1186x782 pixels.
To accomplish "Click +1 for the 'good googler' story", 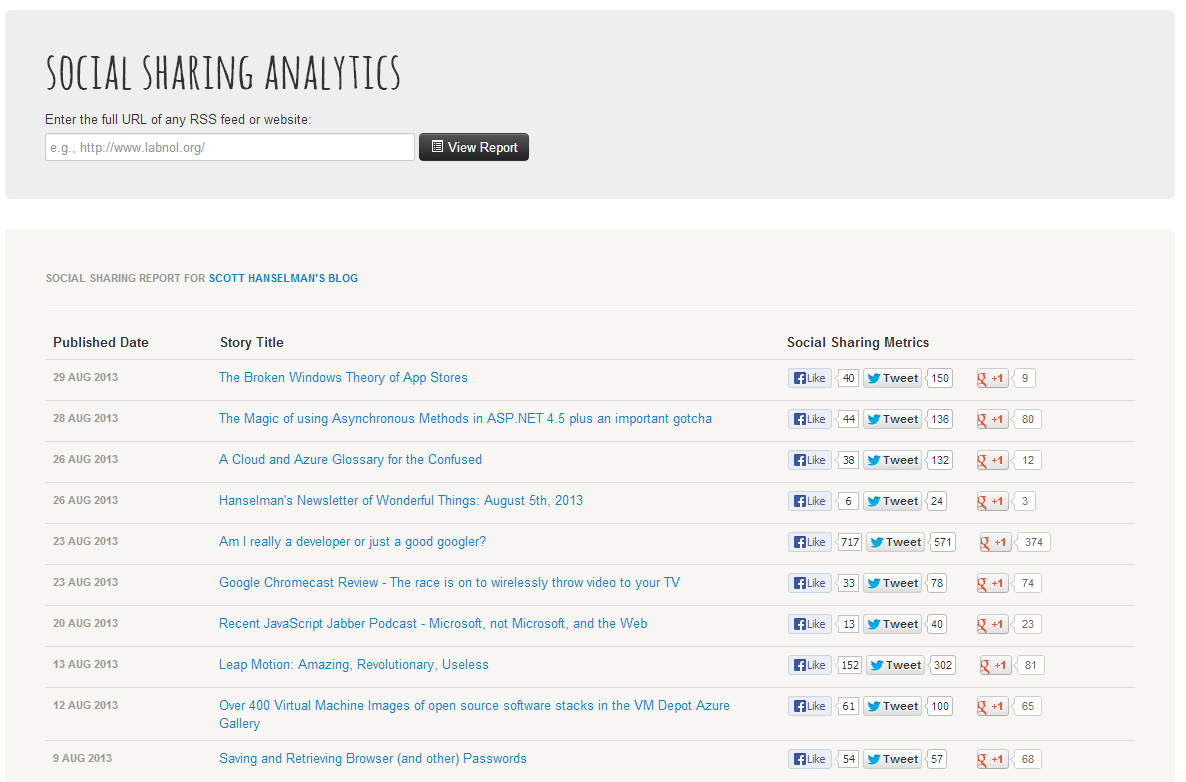I will click(995, 542).
